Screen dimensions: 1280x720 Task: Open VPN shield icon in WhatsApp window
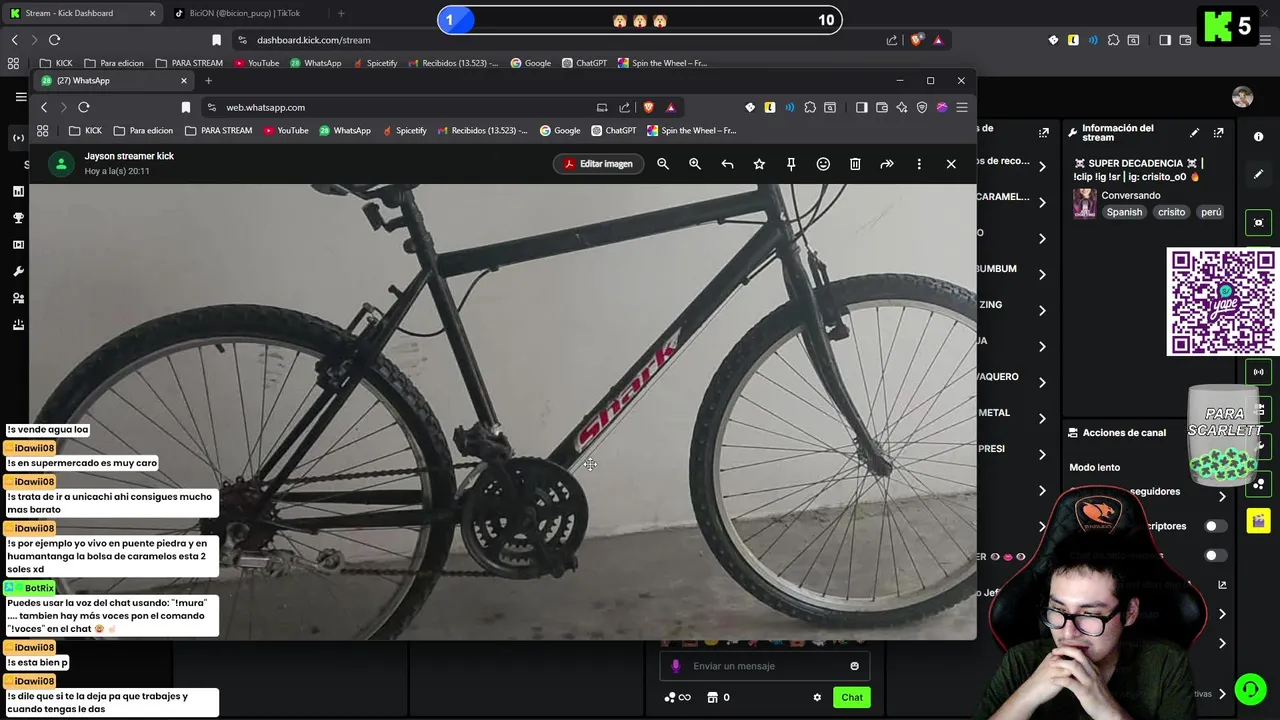click(x=922, y=107)
